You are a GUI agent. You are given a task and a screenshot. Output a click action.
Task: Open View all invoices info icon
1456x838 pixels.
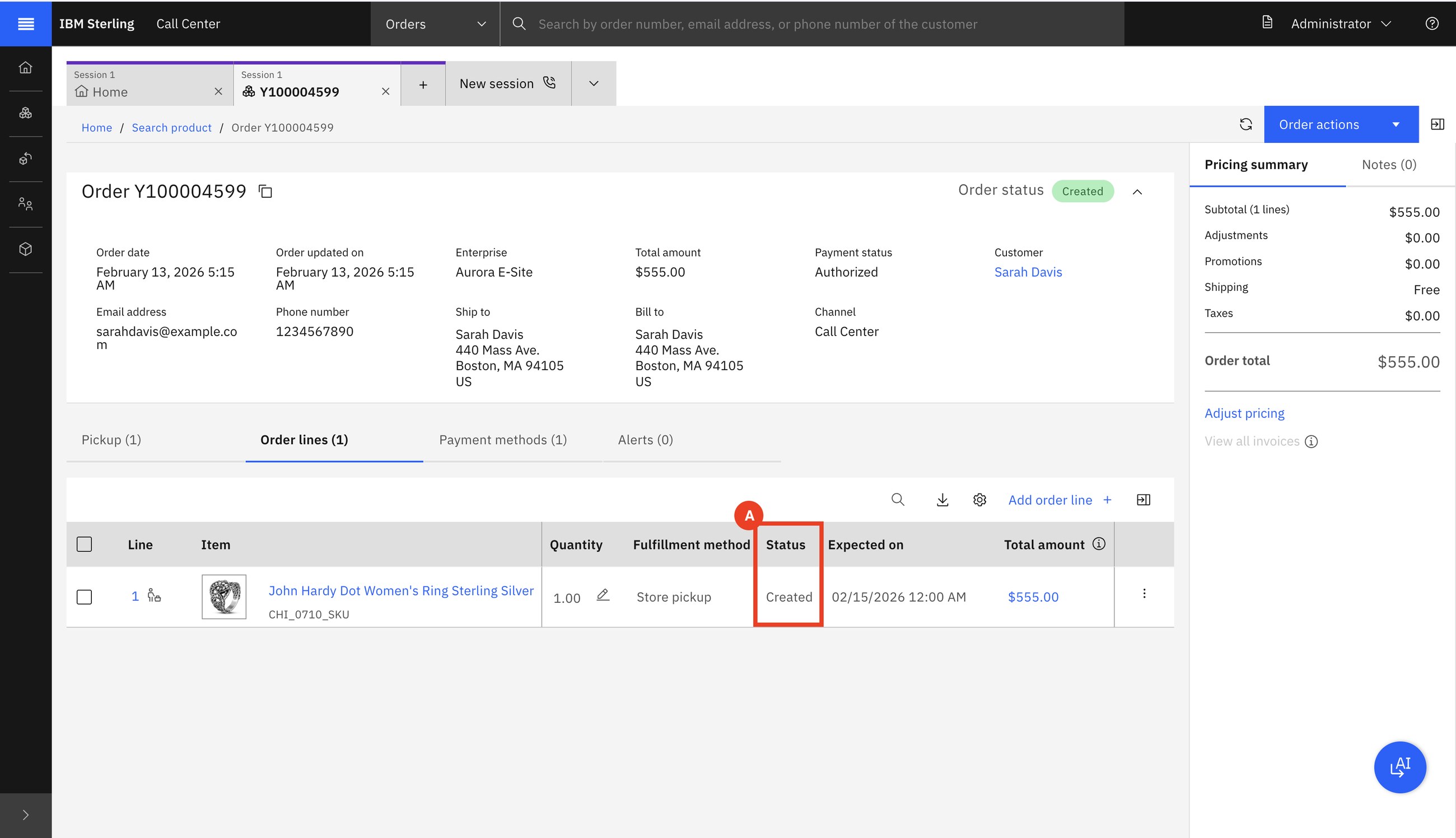1311,441
